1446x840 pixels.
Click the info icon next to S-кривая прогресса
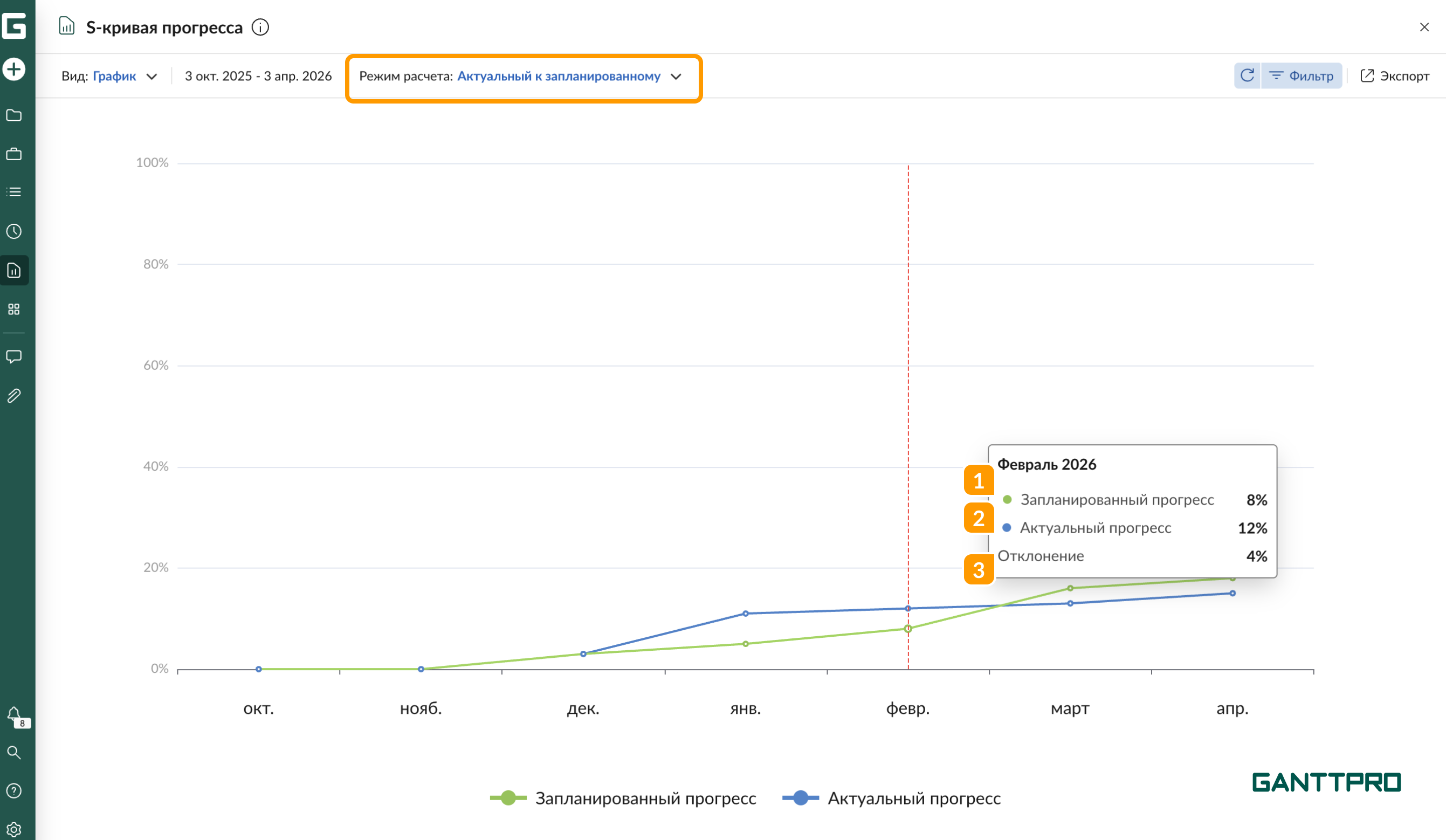(x=260, y=27)
